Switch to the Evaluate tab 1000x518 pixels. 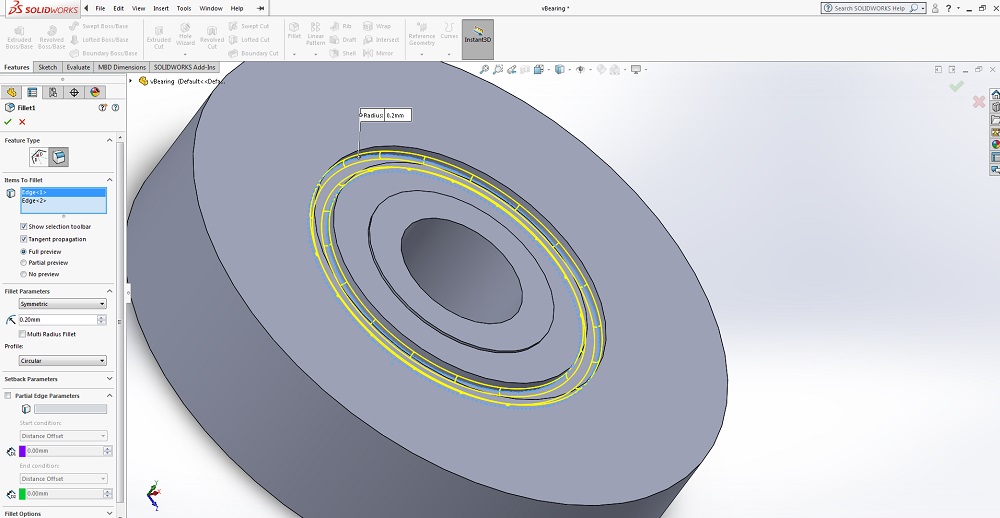pos(78,67)
